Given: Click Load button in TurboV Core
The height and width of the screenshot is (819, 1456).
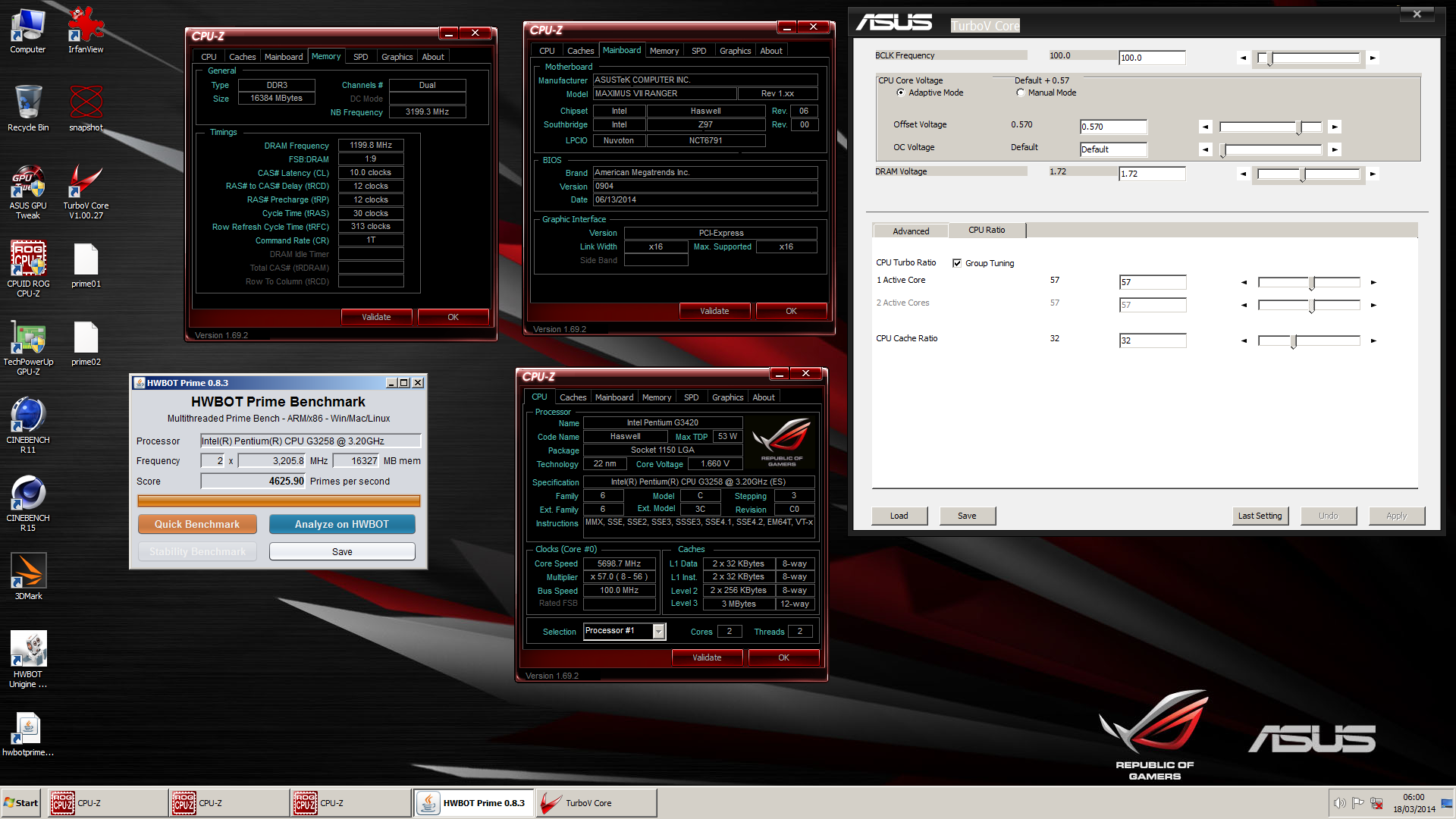Looking at the screenshot, I should point(899,516).
